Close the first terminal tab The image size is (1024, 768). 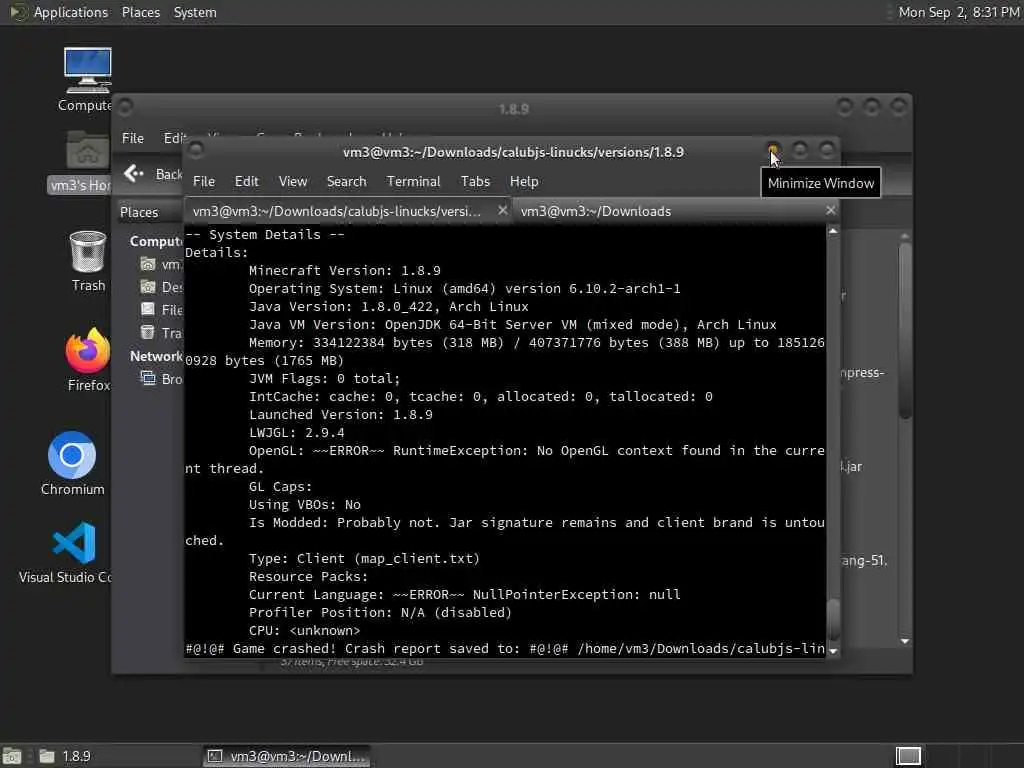pos(502,210)
